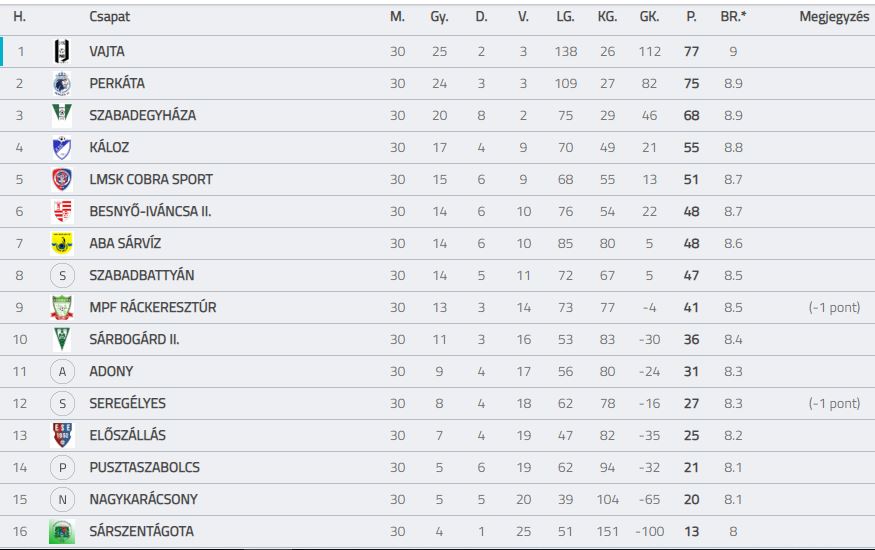This screenshot has height=550, width=875.
Task: Open the Aba Sárvíz yellow logo
Action: pyautogui.click(x=62, y=243)
